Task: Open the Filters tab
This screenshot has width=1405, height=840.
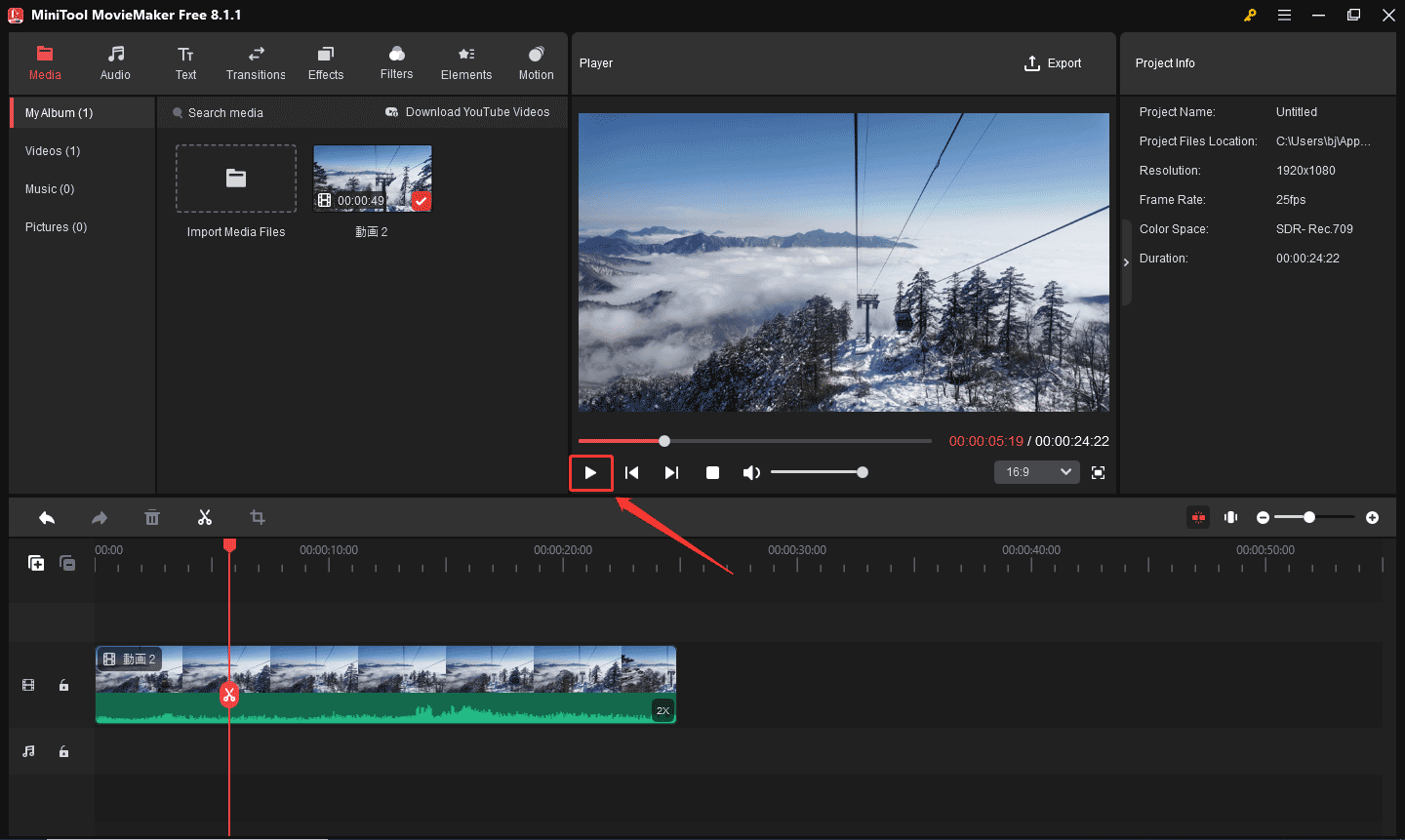Action: (396, 63)
